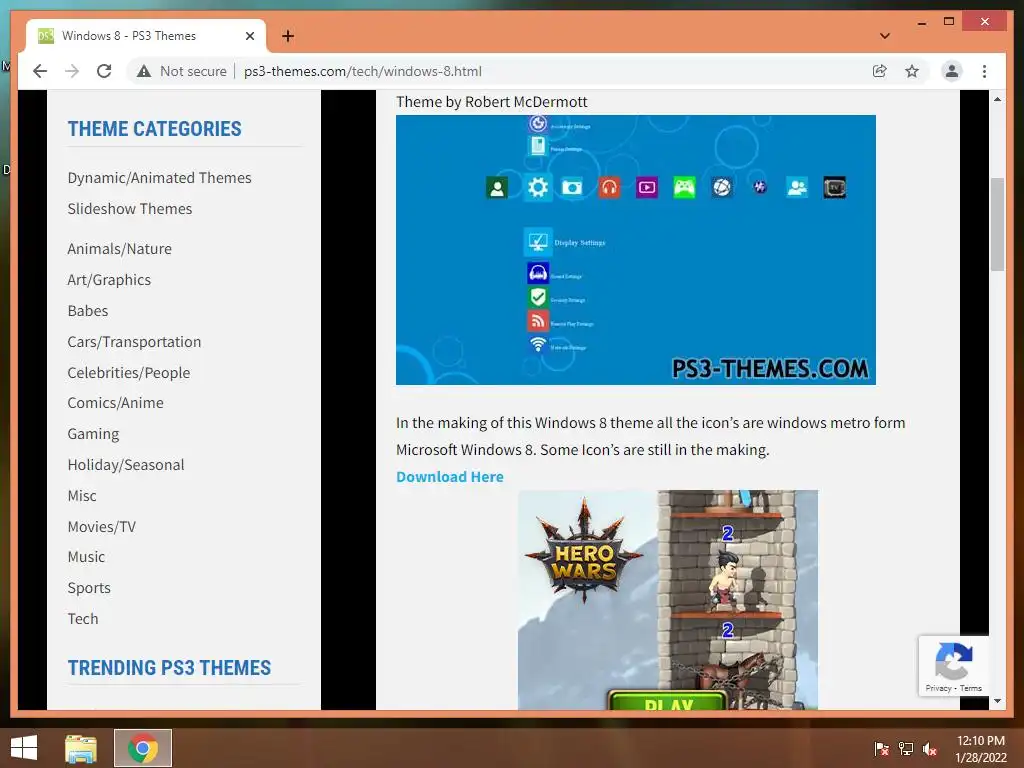Open Music category
The image size is (1024, 768).
click(86, 557)
